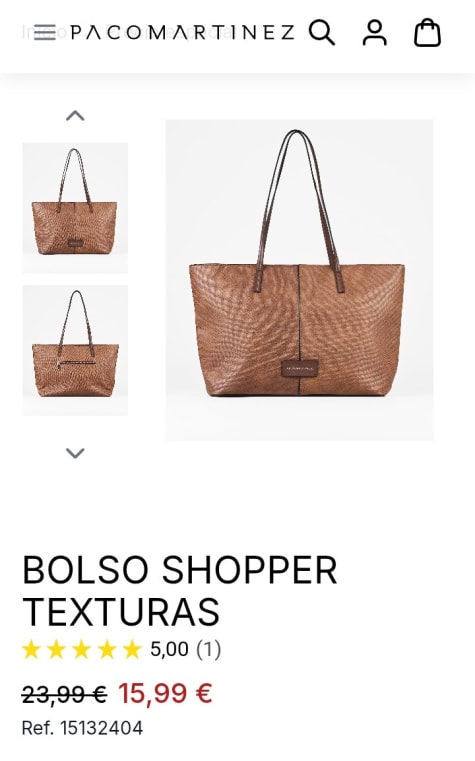Open the user account icon

coord(375,33)
